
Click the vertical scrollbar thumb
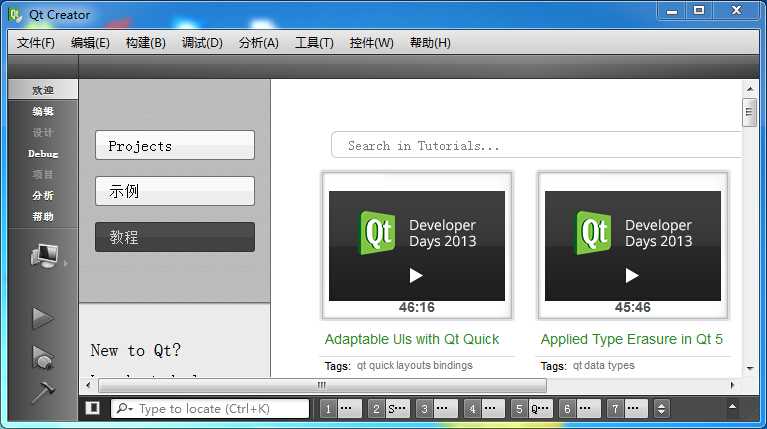tap(749, 113)
